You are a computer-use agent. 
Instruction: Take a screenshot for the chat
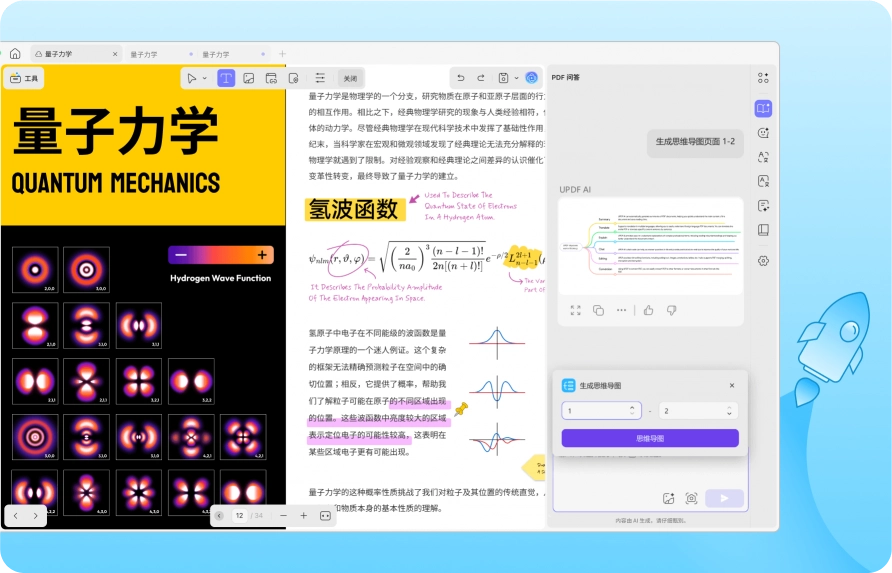coord(691,498)
